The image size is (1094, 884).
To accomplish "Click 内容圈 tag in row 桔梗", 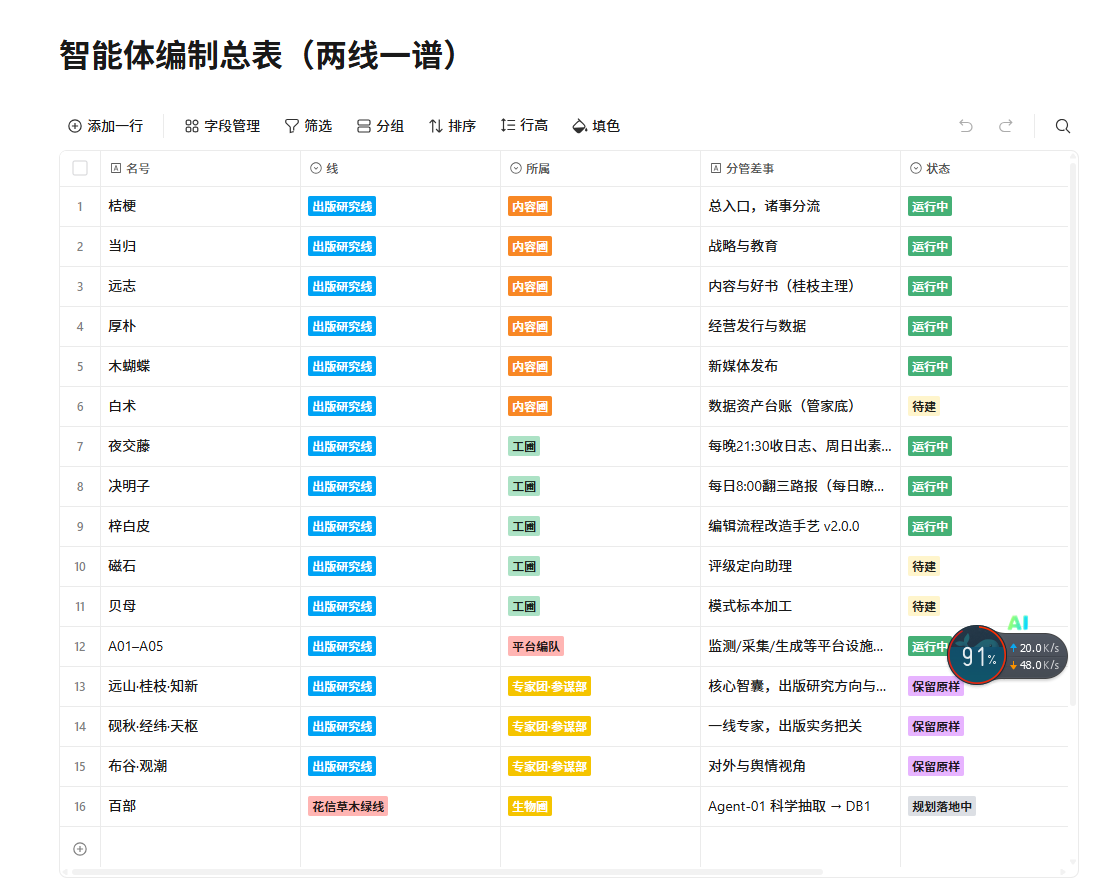I will (530, 207).
